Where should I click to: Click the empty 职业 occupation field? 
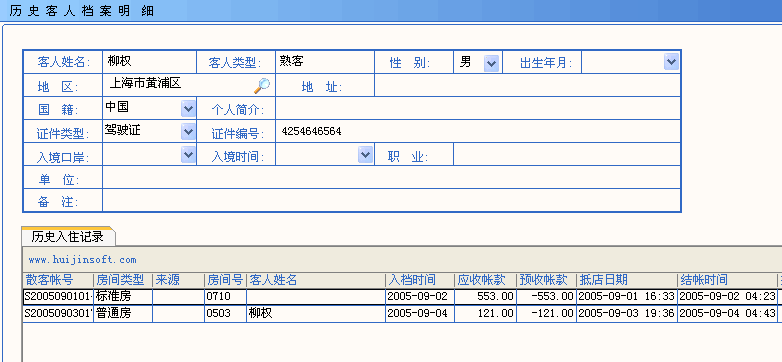567,154
